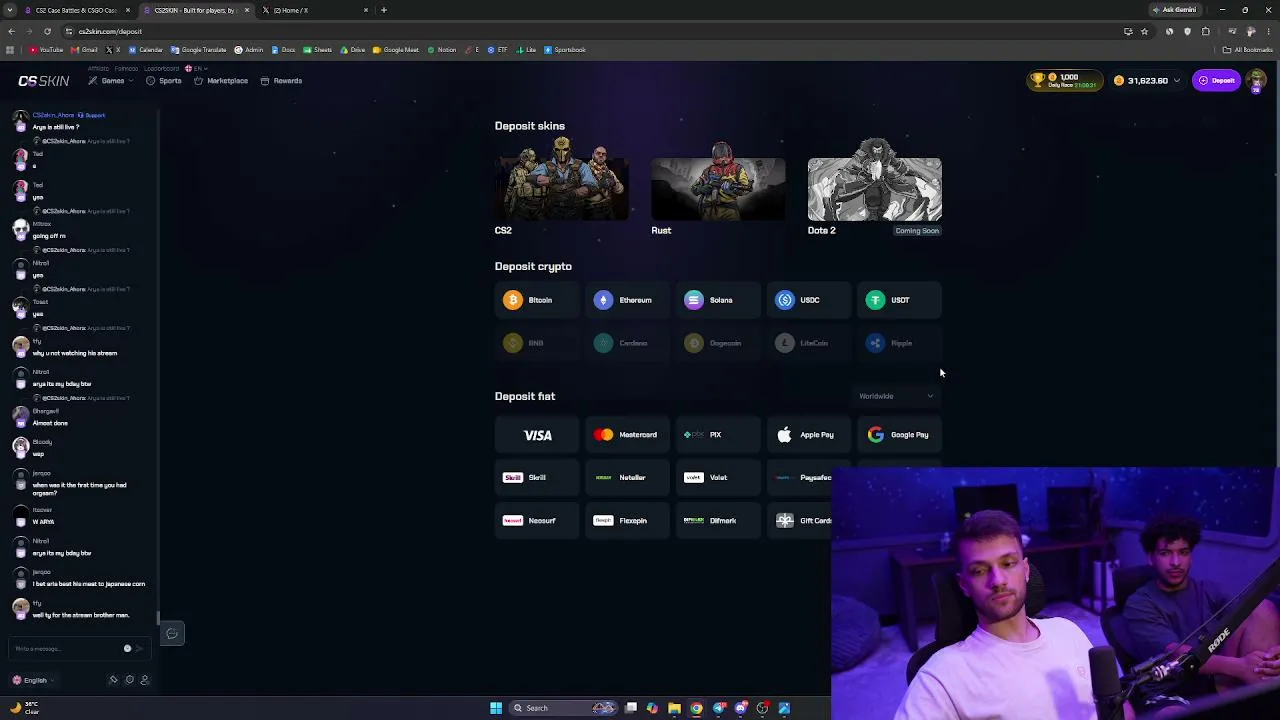
Task: Pay with Flexepin
Action: pos(627,521)
